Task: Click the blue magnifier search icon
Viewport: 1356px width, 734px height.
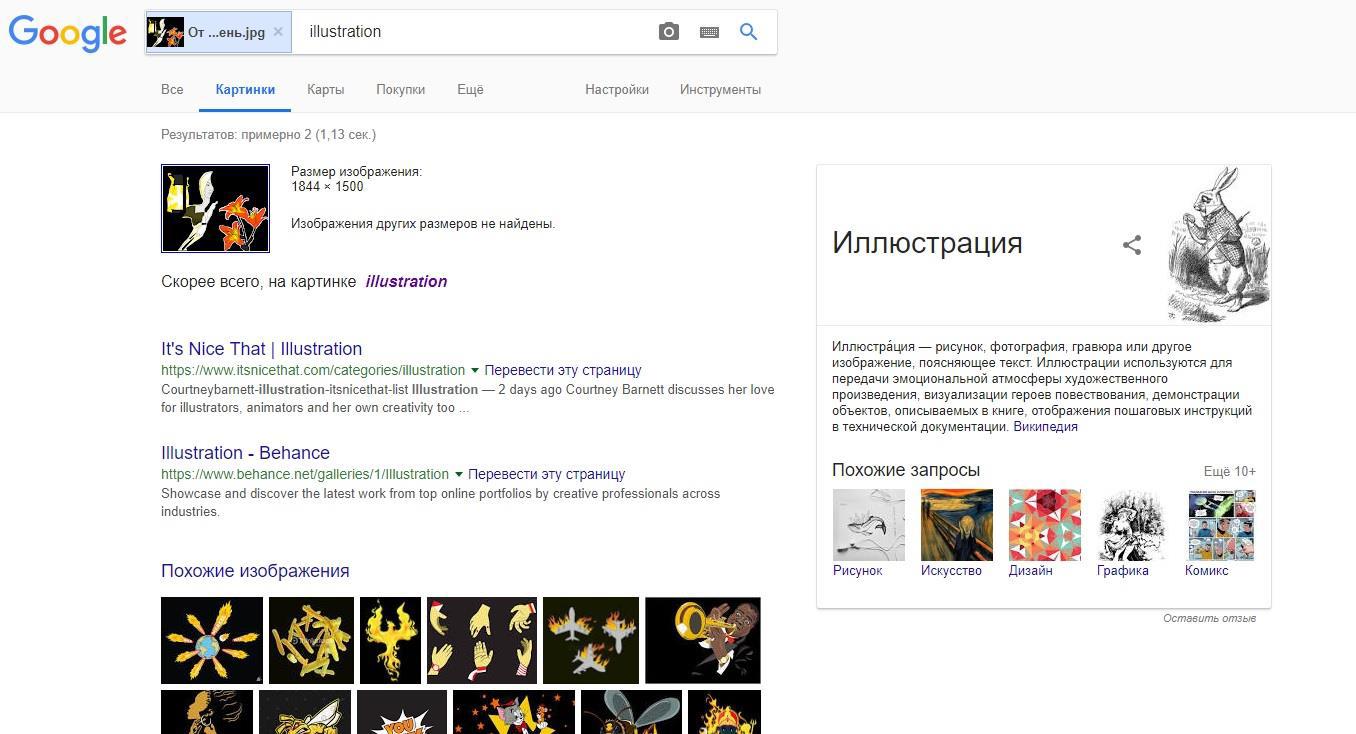Action: [x=748, y=32]
